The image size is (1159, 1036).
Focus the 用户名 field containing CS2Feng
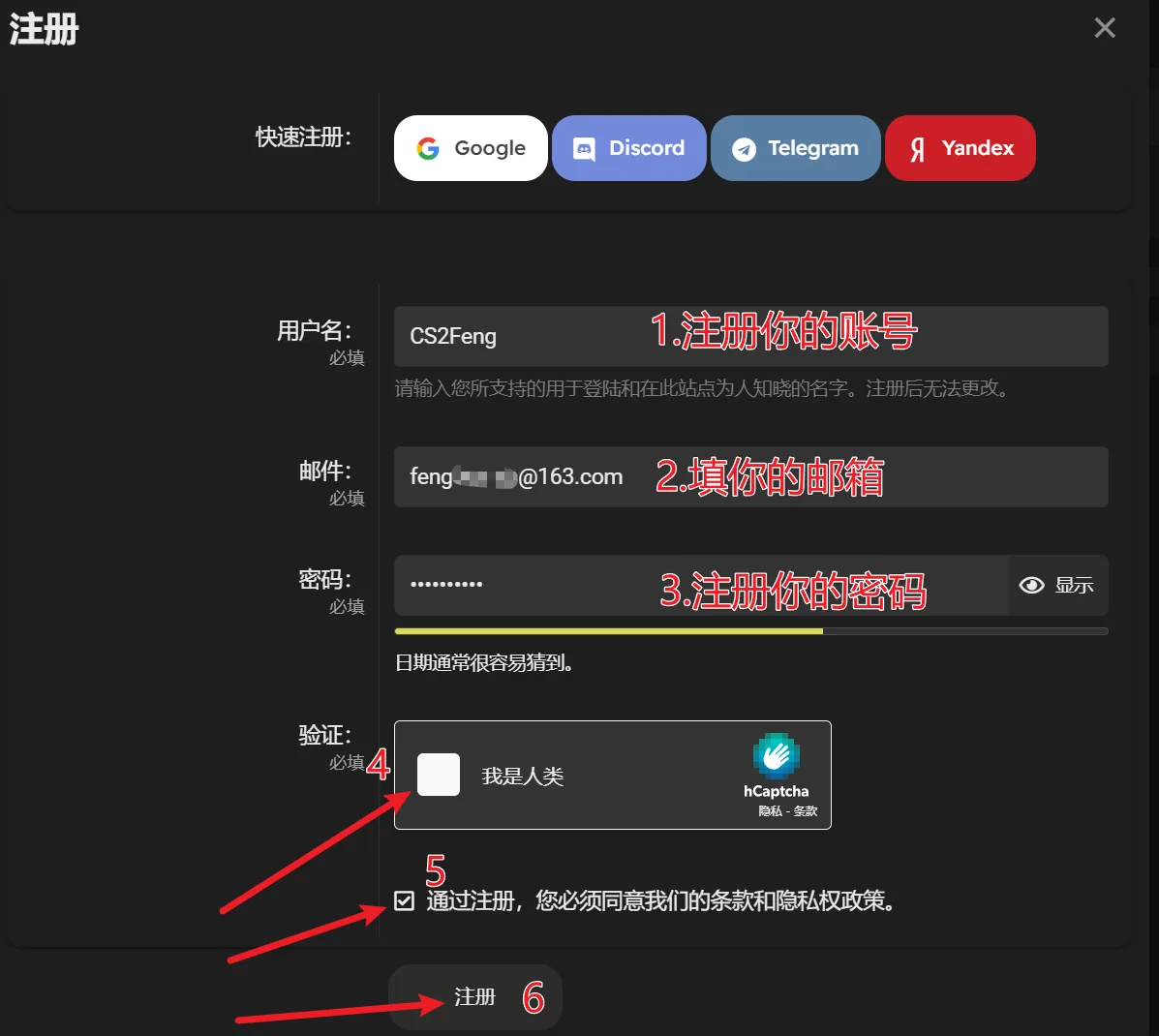[751, 336]
